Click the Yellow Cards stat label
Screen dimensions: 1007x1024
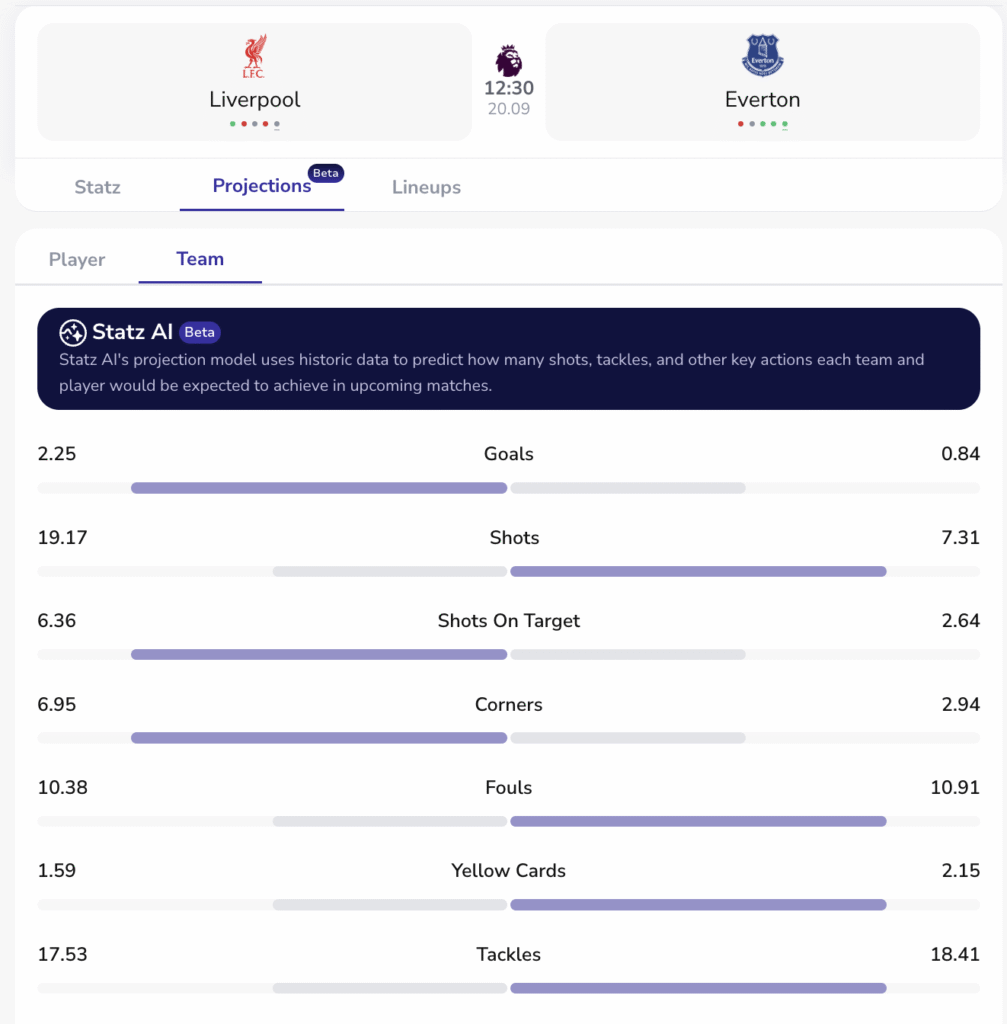coord(508,871)
